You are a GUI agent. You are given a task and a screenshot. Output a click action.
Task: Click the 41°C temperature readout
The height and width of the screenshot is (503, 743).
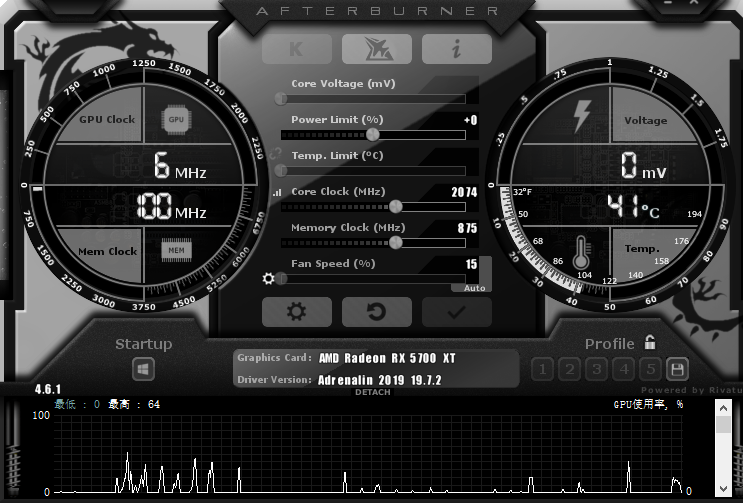pos(634,207)
